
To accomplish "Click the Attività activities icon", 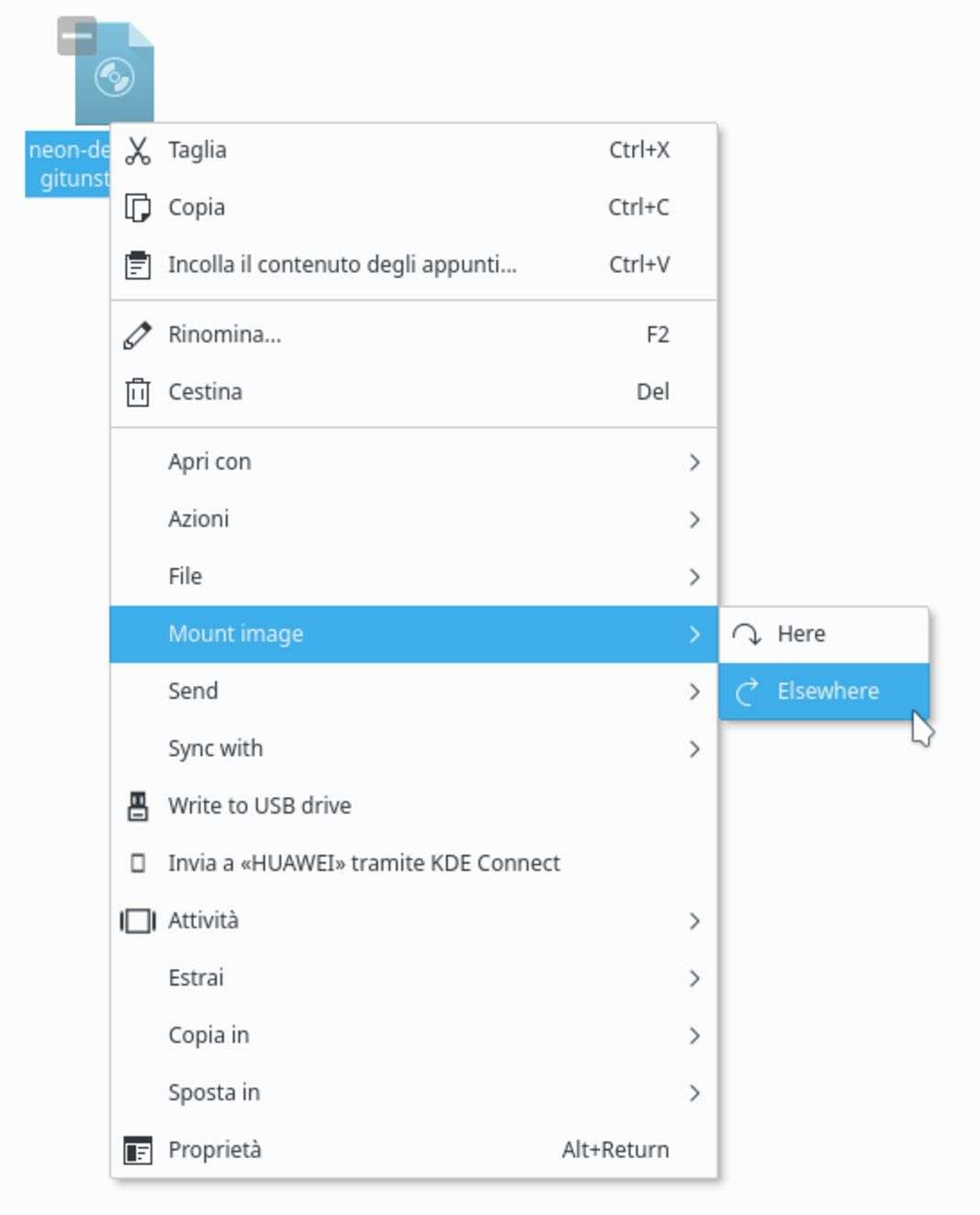I will (138, 921).
